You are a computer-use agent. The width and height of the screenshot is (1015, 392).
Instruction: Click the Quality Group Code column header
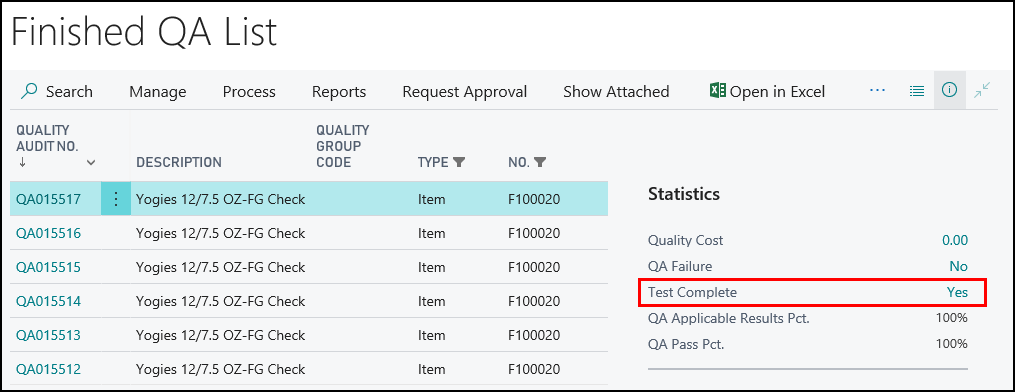coord(342,146)
